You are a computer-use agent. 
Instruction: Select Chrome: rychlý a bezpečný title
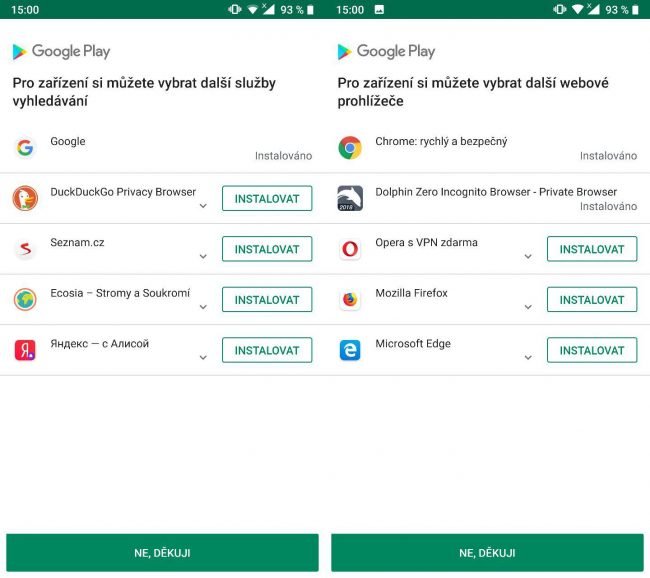(441, 141)
